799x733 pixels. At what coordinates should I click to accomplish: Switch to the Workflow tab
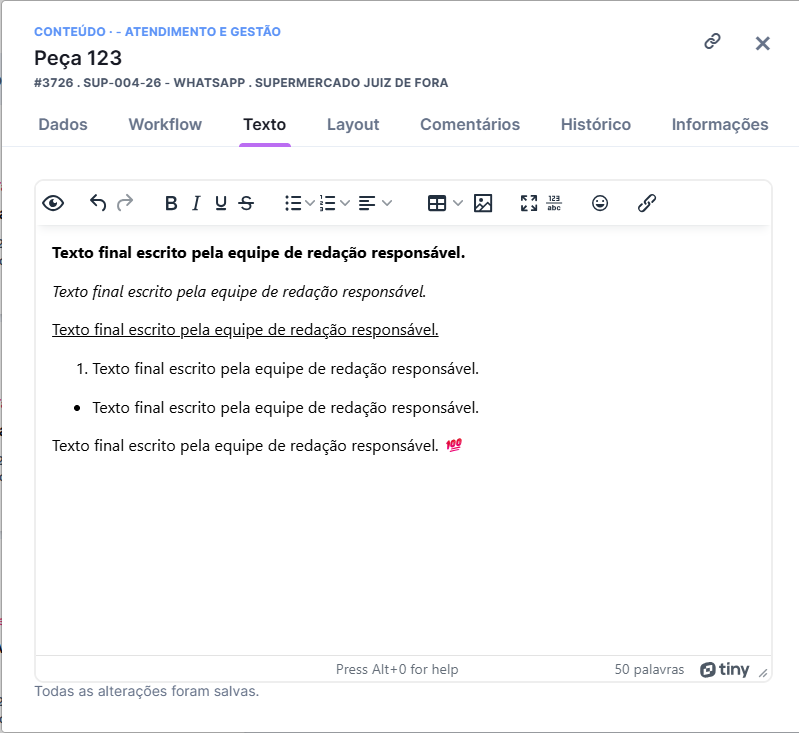coord(165,124)
